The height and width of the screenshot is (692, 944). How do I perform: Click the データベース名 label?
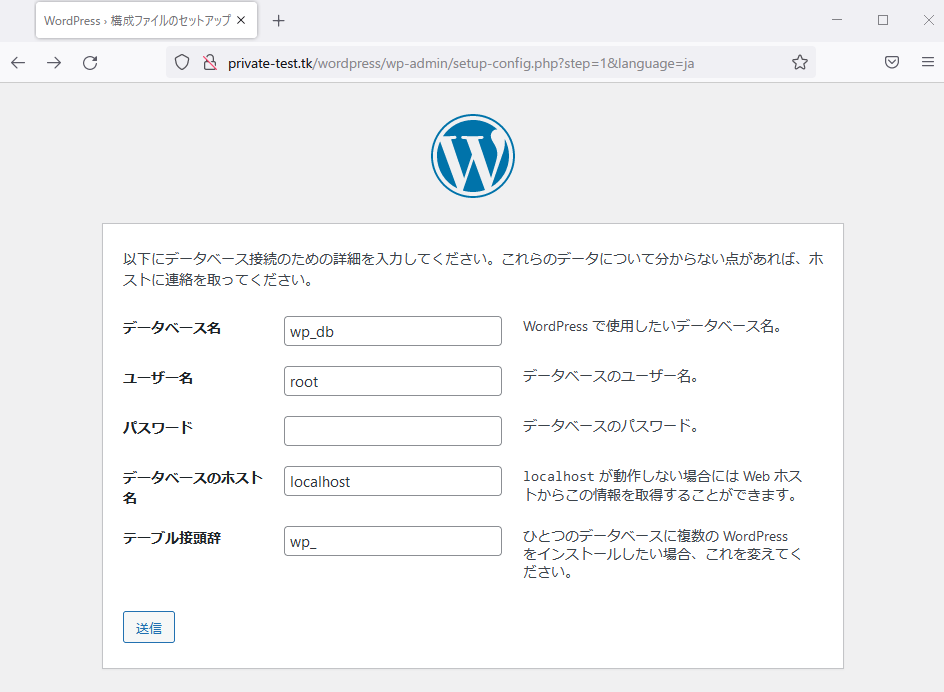click(172, 328)
